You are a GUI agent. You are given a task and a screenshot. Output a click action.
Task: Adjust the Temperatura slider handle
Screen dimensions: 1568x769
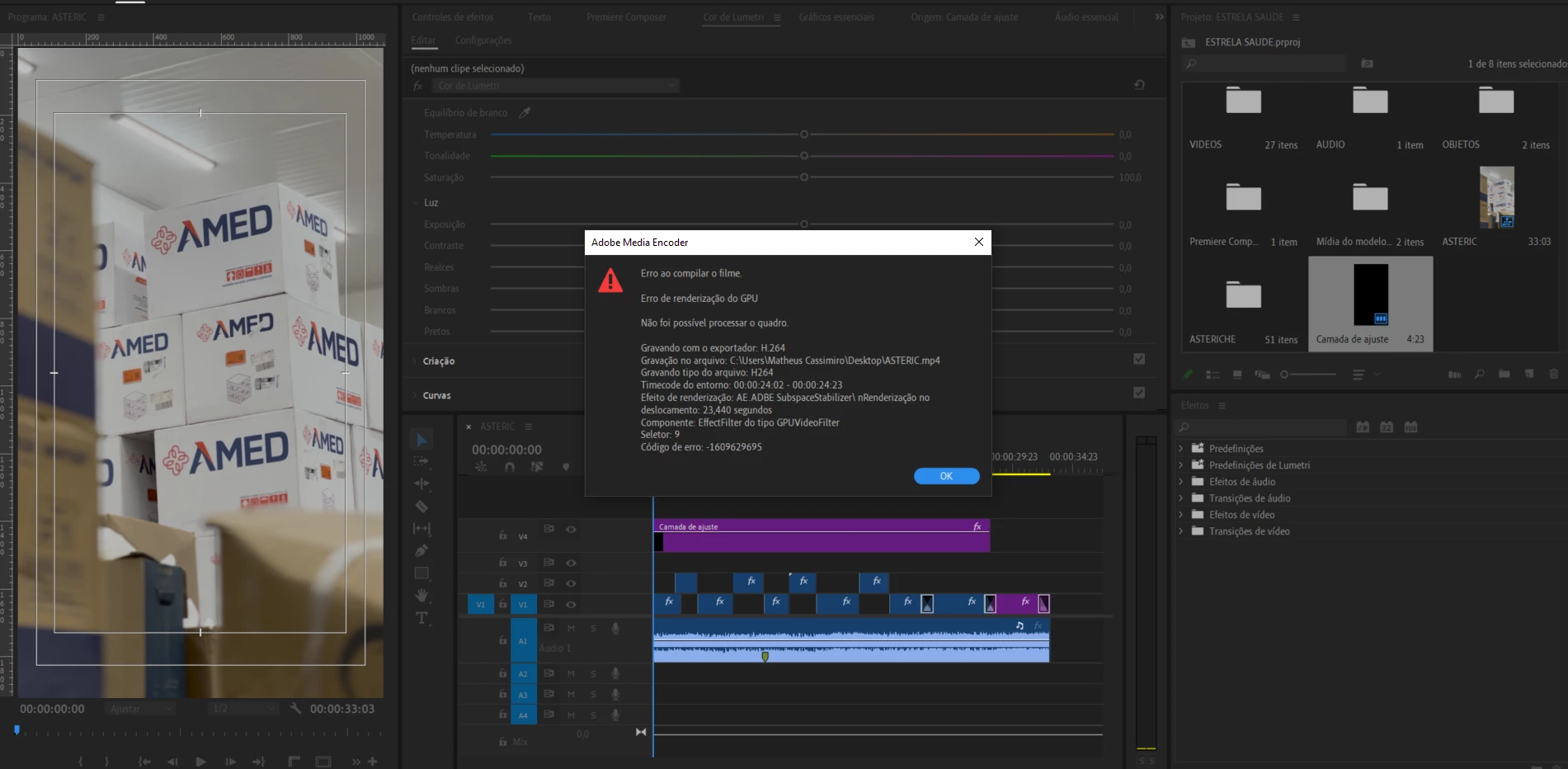804,134
